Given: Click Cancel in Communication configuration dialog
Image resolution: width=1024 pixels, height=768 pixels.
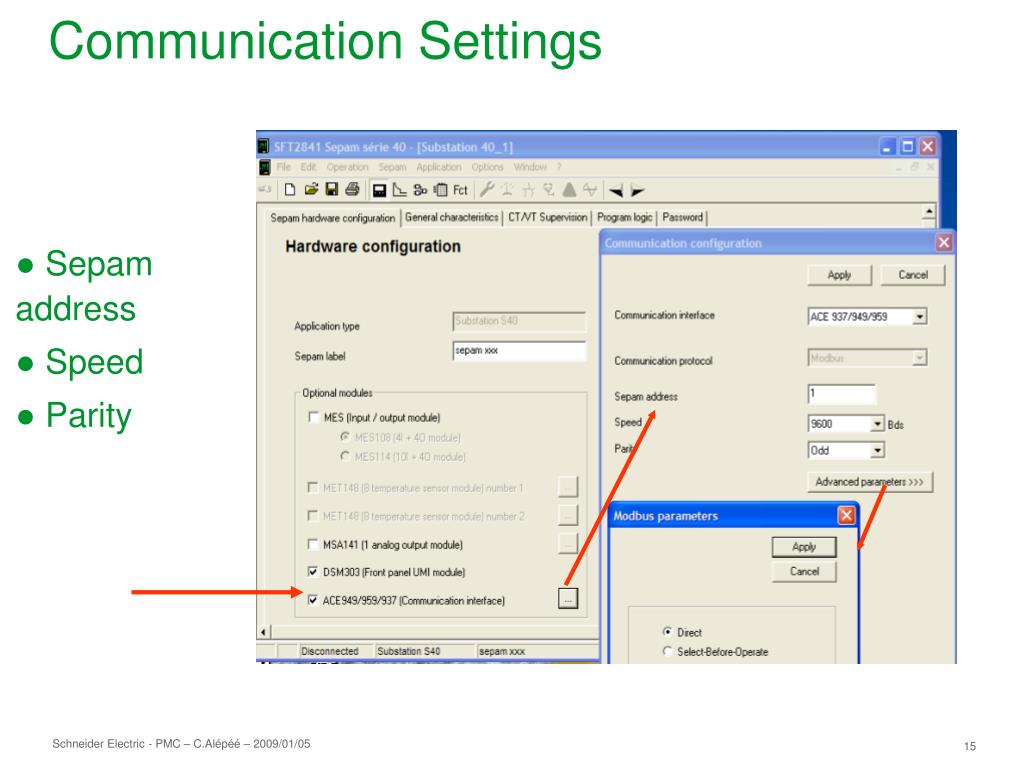Looking at the screenshot, I should 912,275.
